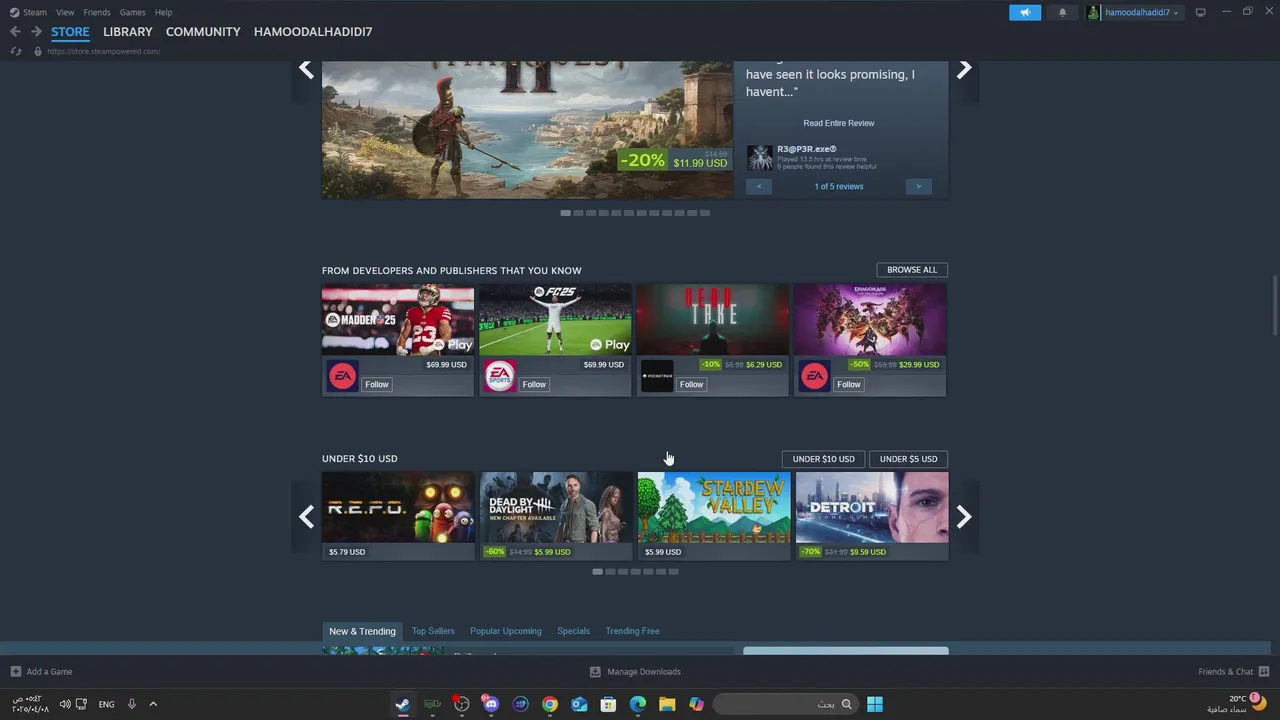Viewport: 1280px width, 720px height.
Task: Open Microsoft Store from the taskbar
Action: coord(608,704)
